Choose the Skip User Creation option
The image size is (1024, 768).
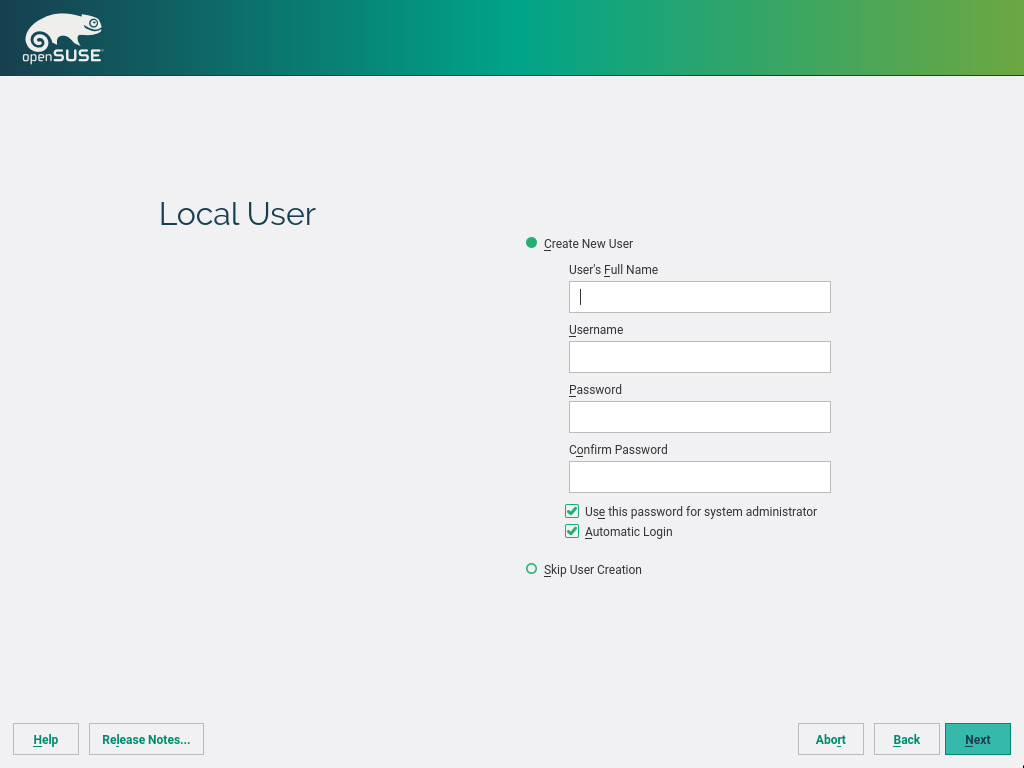532,569
